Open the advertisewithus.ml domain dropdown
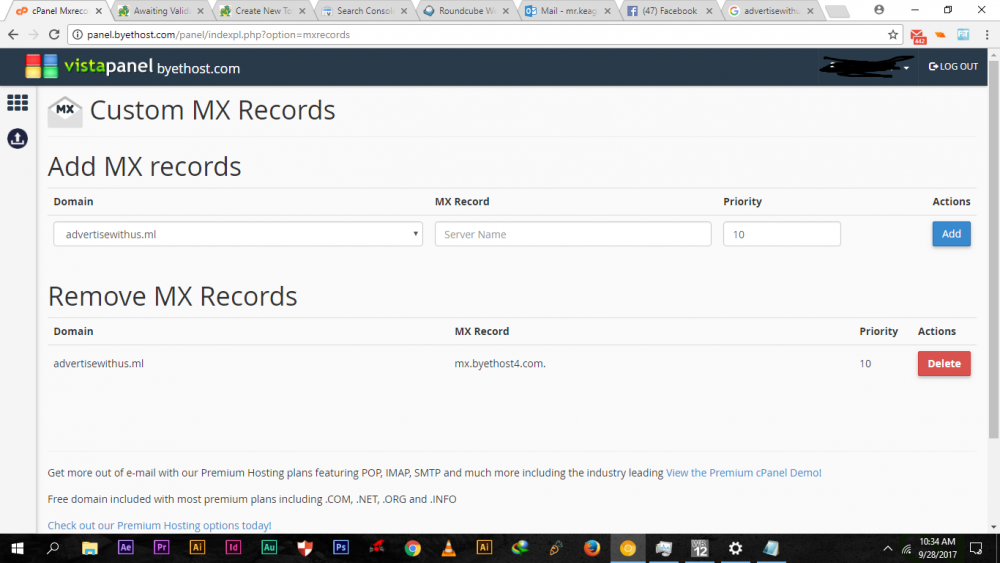Screen dimensions: 1000x563 pos(238,234)
